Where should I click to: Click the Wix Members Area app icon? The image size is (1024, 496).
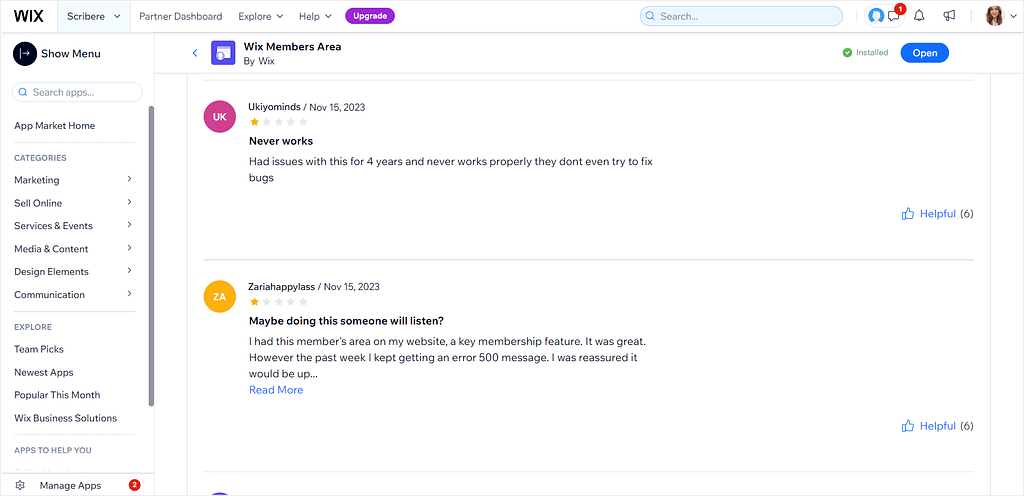223,54
